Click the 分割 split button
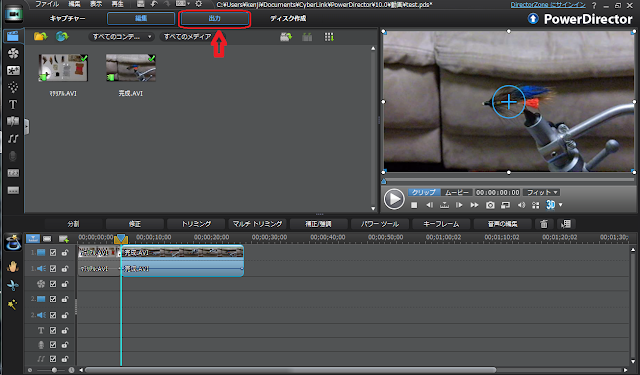The image size is (640, 375). (x=73, y=224)
